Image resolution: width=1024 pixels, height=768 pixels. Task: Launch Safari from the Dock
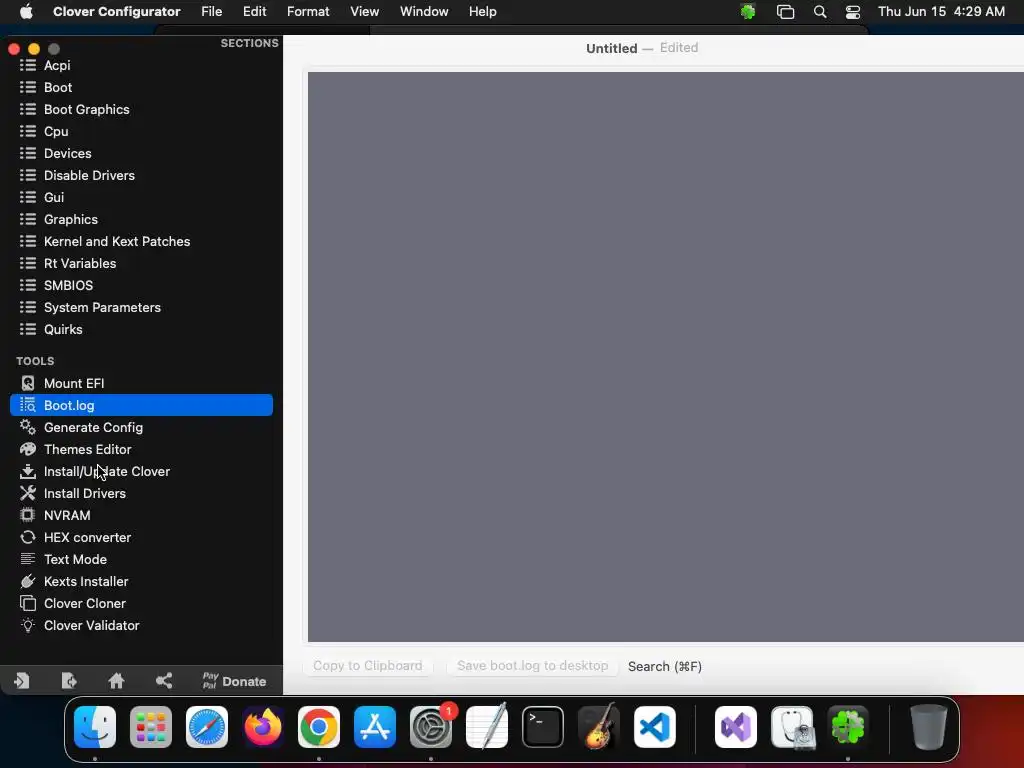pyautogui.click(x=207, y=727)
